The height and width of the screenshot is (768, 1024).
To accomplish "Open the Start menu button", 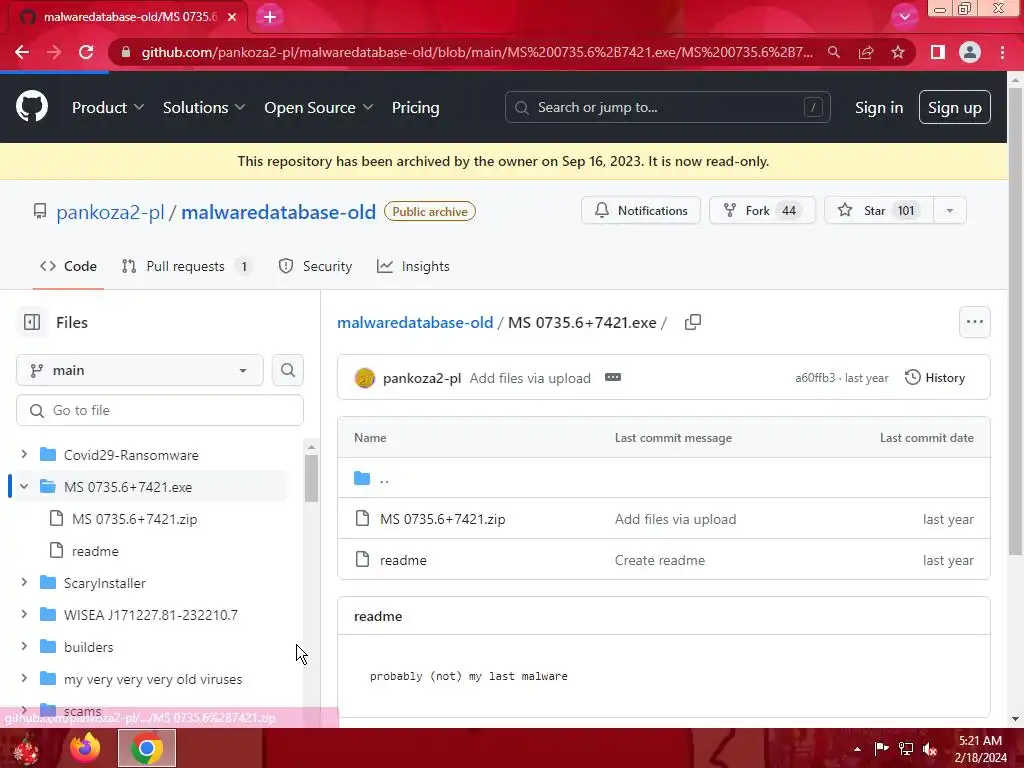I will point(26,748).
